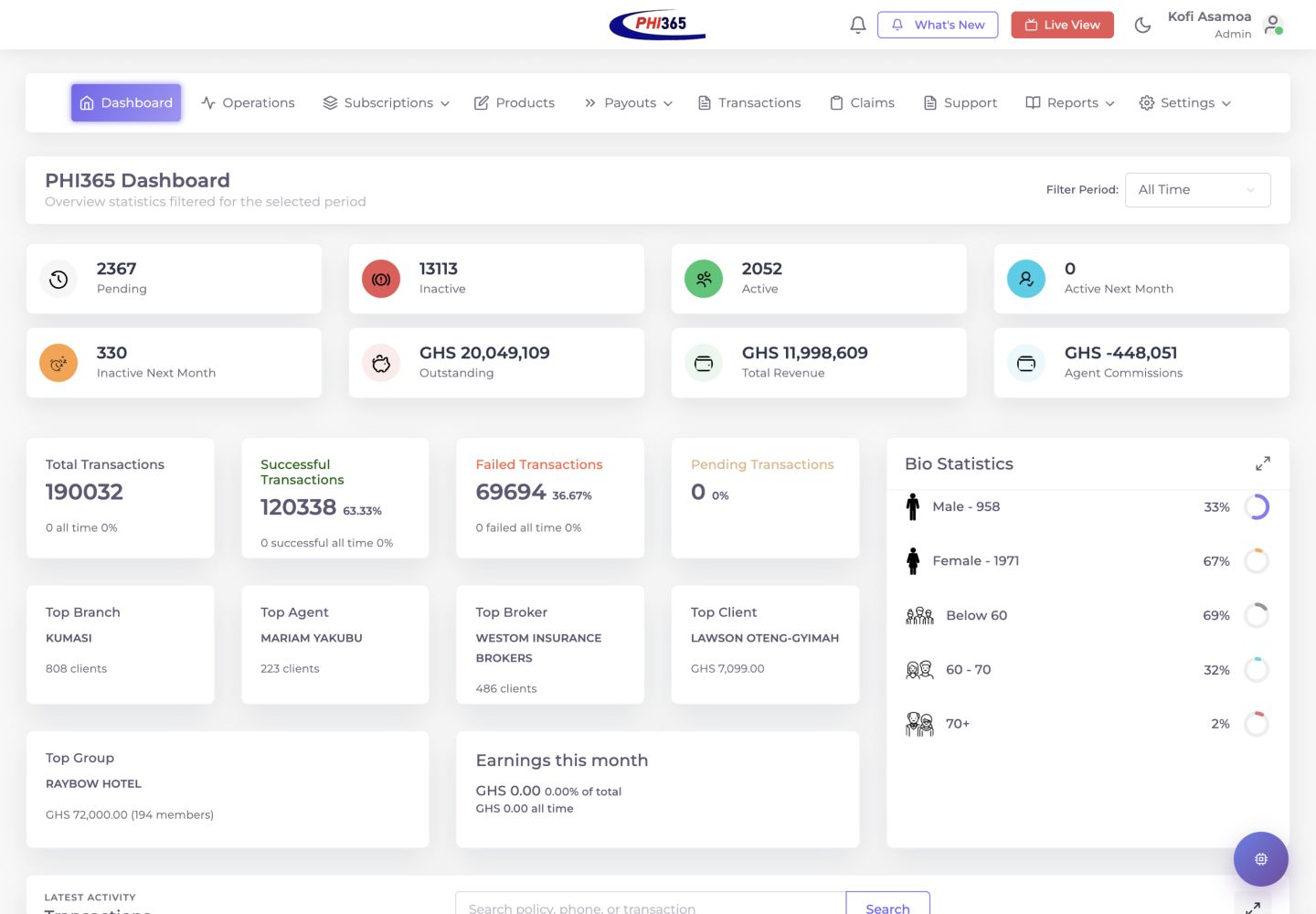This screenshot has height=914, width=1316.
Task: Click the GHS 11,998,609 Total Revenue value
Action: (x=805, y=353)
